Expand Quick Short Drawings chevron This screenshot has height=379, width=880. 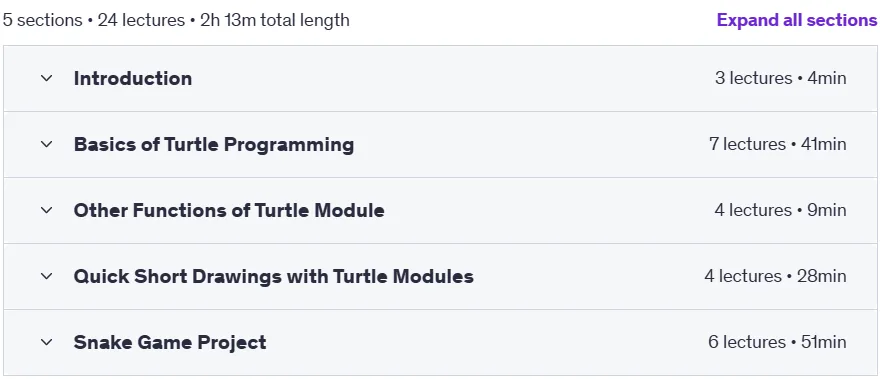[47, 277]
